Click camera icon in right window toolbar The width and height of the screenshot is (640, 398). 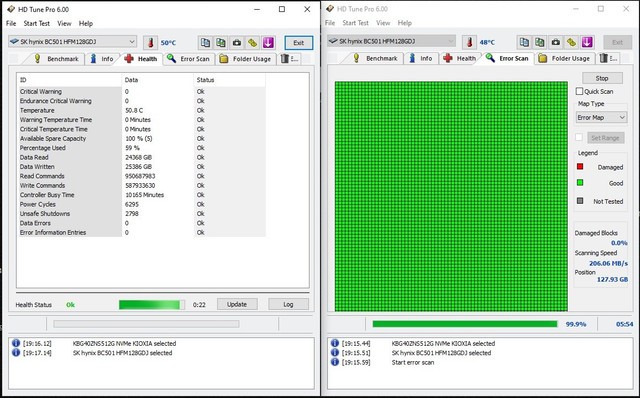556,42
